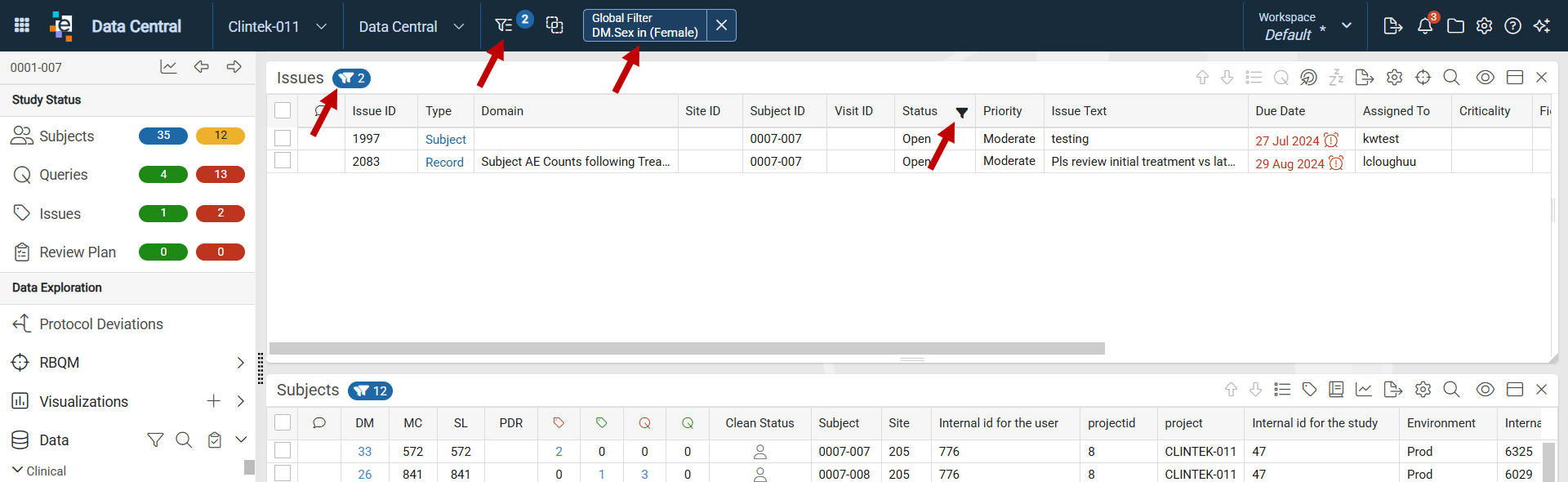Click the copy panels icon in top bar
1568x482 pixels.
coord(555,25)
